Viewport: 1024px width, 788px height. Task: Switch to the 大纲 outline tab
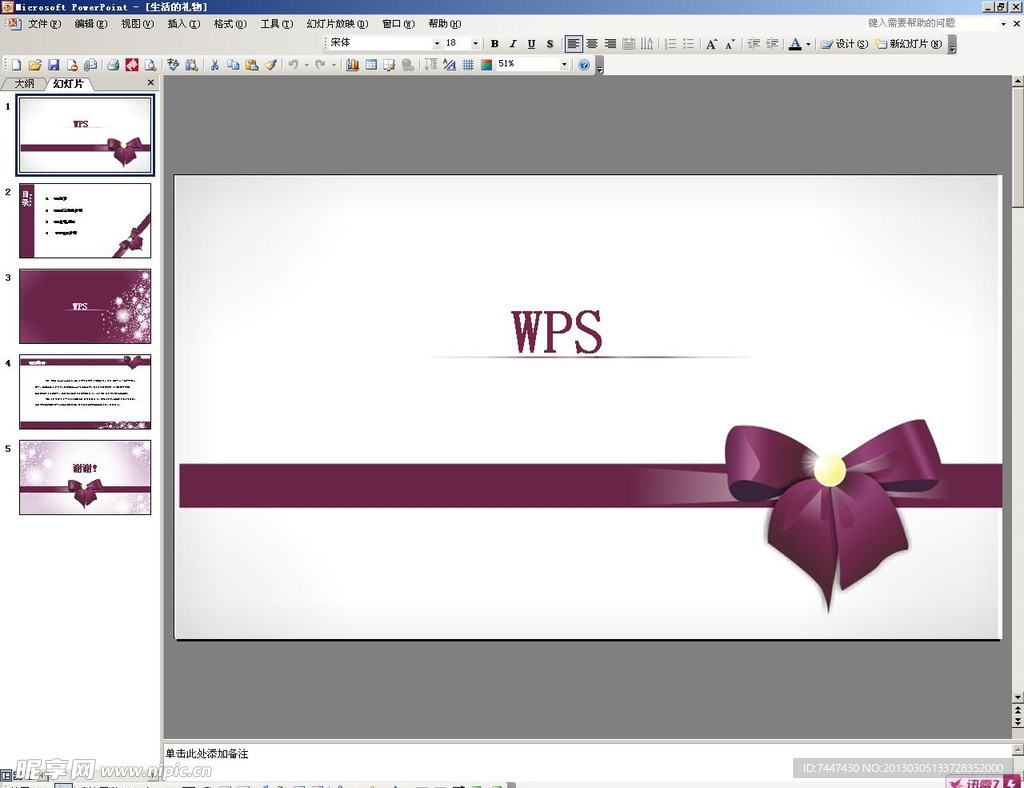pyautogui.click(x=24, y=84)
